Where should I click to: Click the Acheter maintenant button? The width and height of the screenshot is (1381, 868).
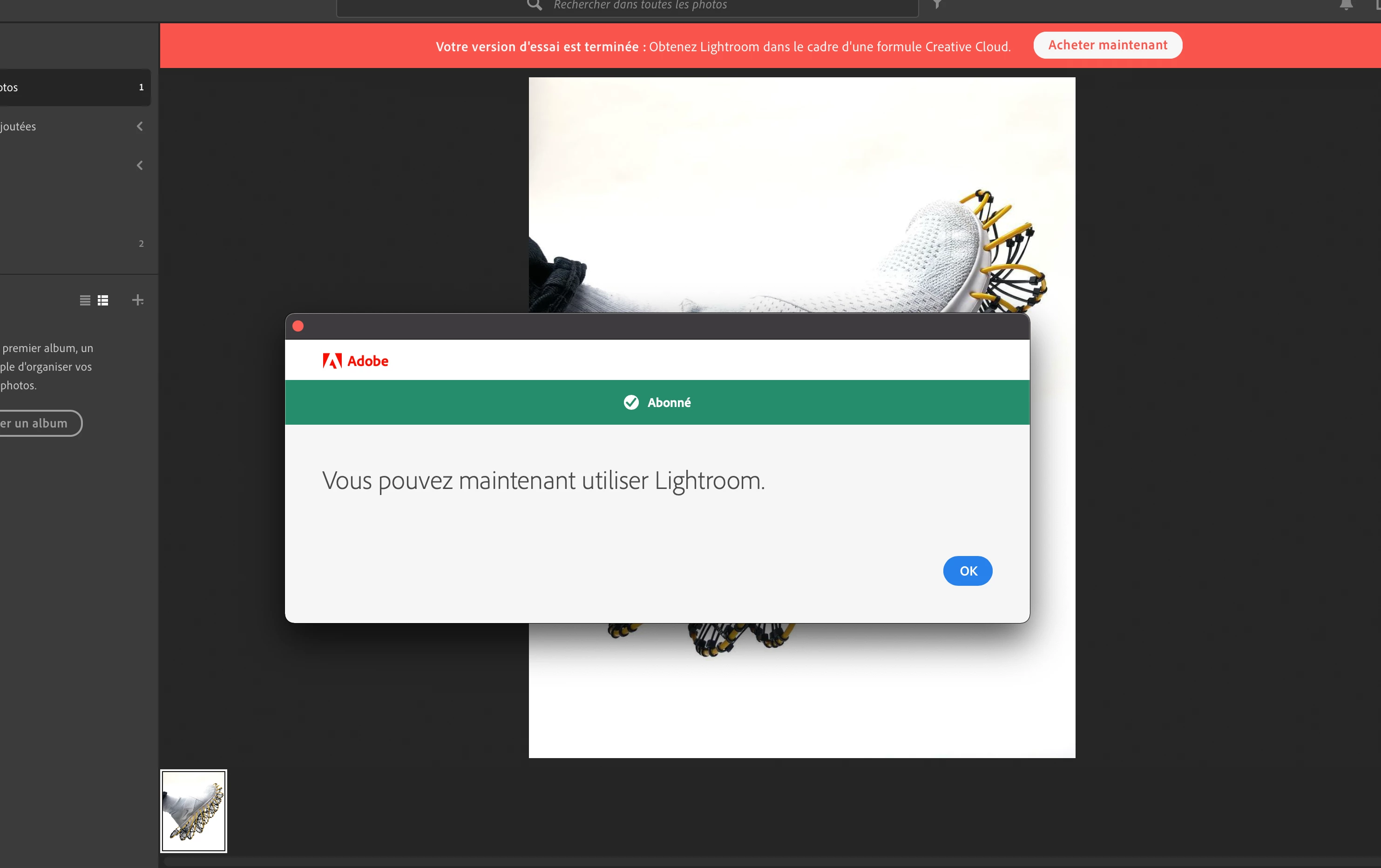coord(1107,45)
